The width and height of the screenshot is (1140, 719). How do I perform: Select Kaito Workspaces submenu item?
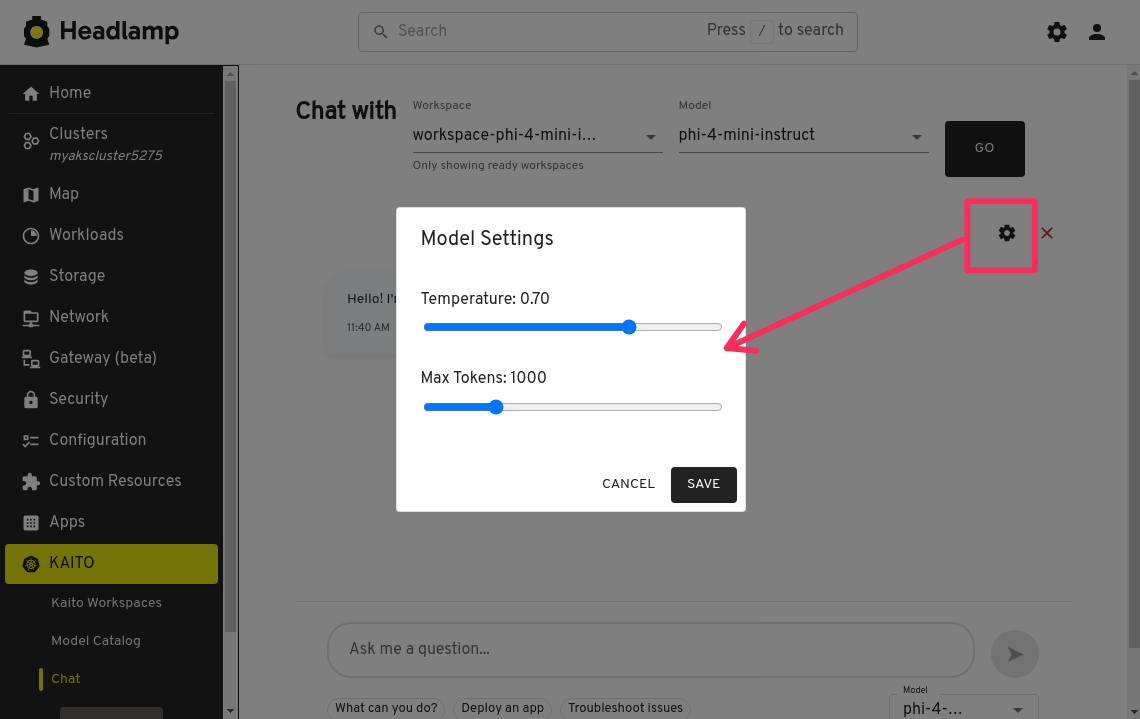coord(106,603)
